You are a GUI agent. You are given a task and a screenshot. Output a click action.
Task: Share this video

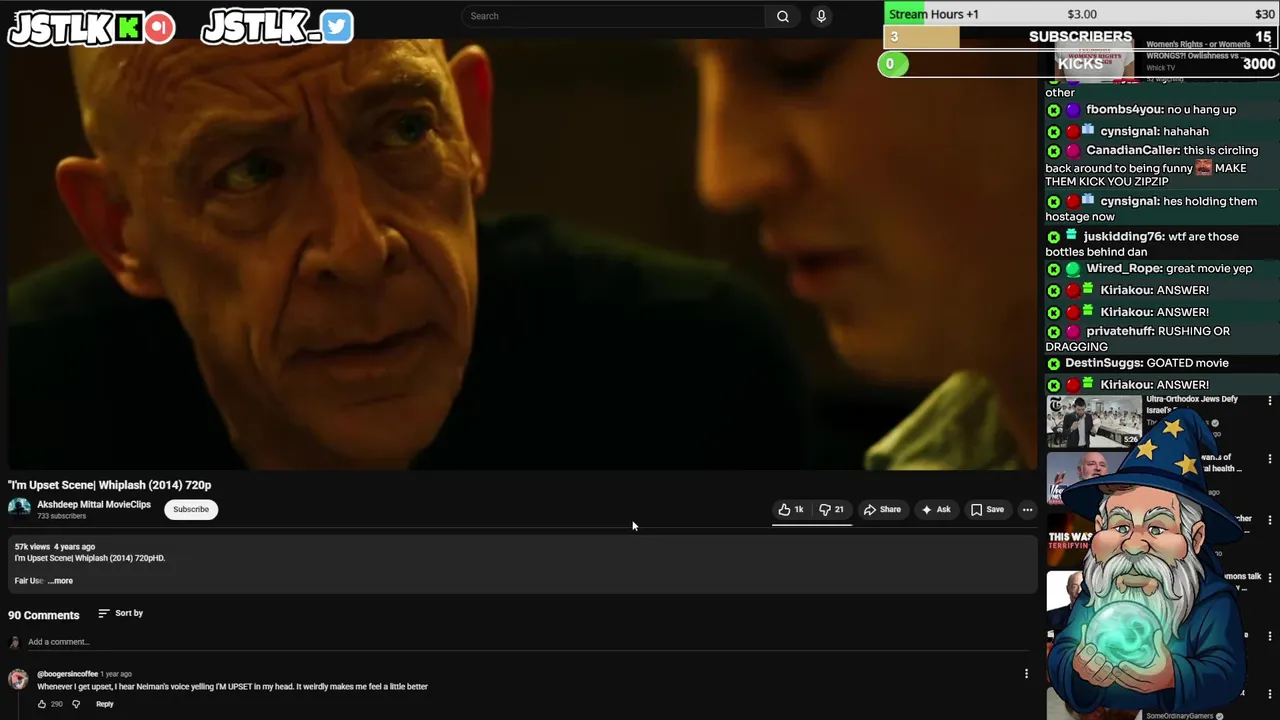pyautogui.click(x=882, y=510)
